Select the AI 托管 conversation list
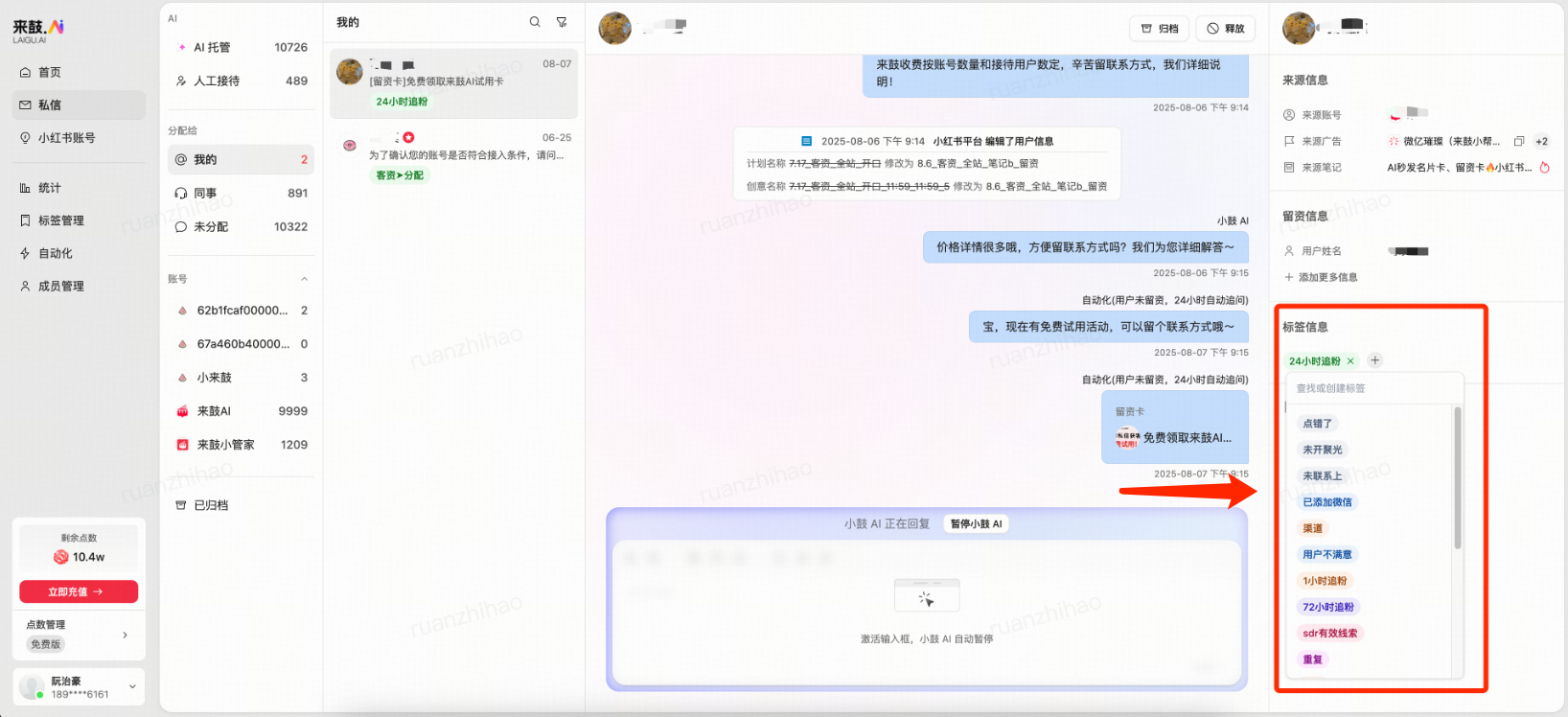1568x717 pixels. tap(241, 47)
